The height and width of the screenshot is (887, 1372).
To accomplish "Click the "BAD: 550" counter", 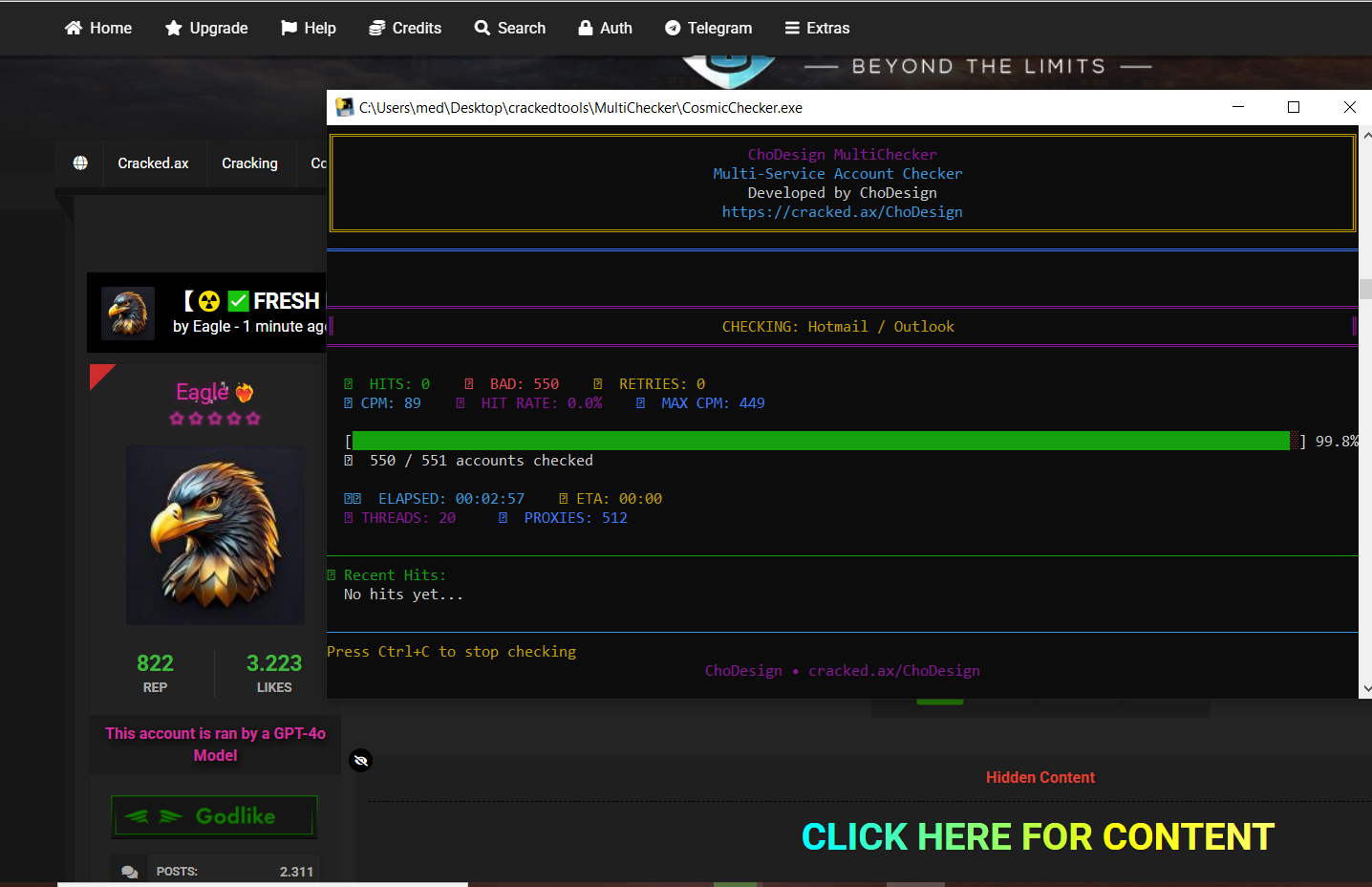I will coord(525,384).
